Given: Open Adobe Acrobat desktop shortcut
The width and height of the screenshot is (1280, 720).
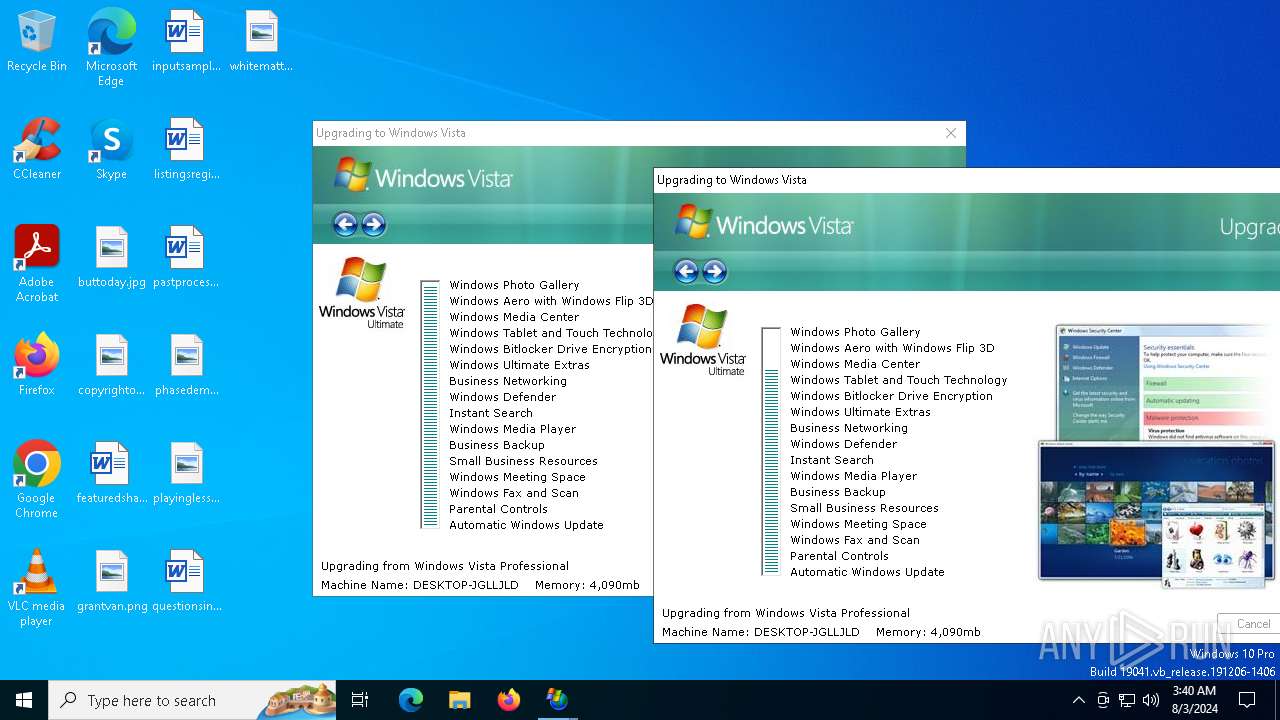Looking at the screenshot, I should click(37, 264).
